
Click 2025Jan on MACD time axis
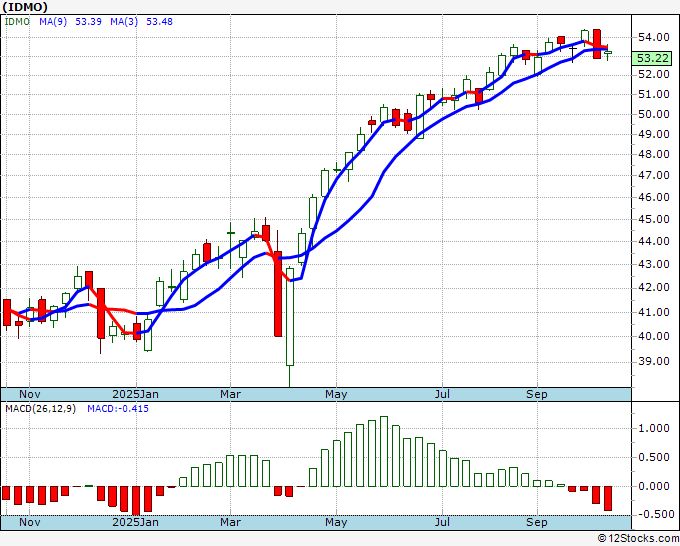136,523
